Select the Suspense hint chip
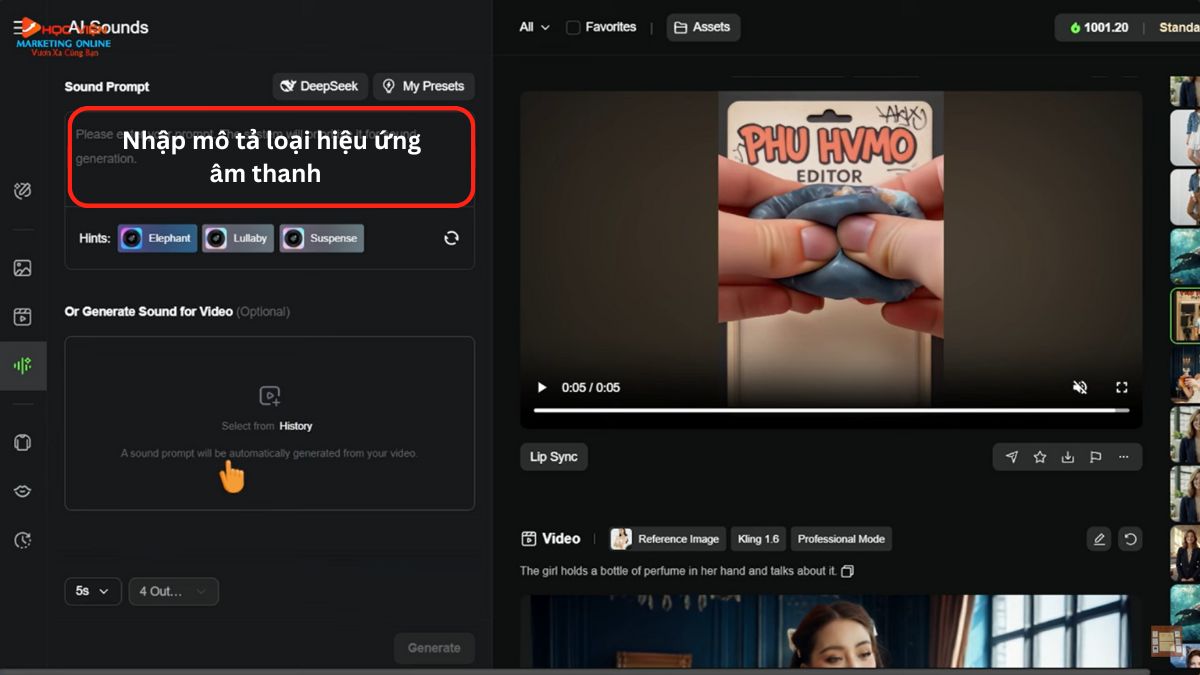 tap(322, 238)
